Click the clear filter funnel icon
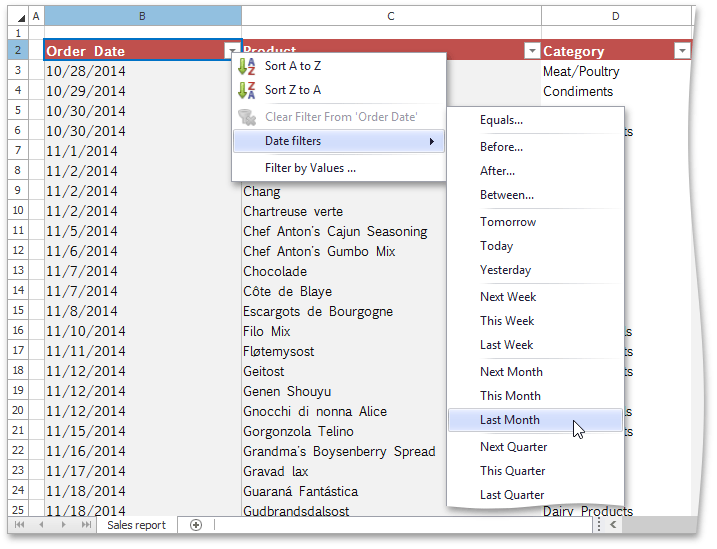The image size is (717, 549). [x=247, y=117]
